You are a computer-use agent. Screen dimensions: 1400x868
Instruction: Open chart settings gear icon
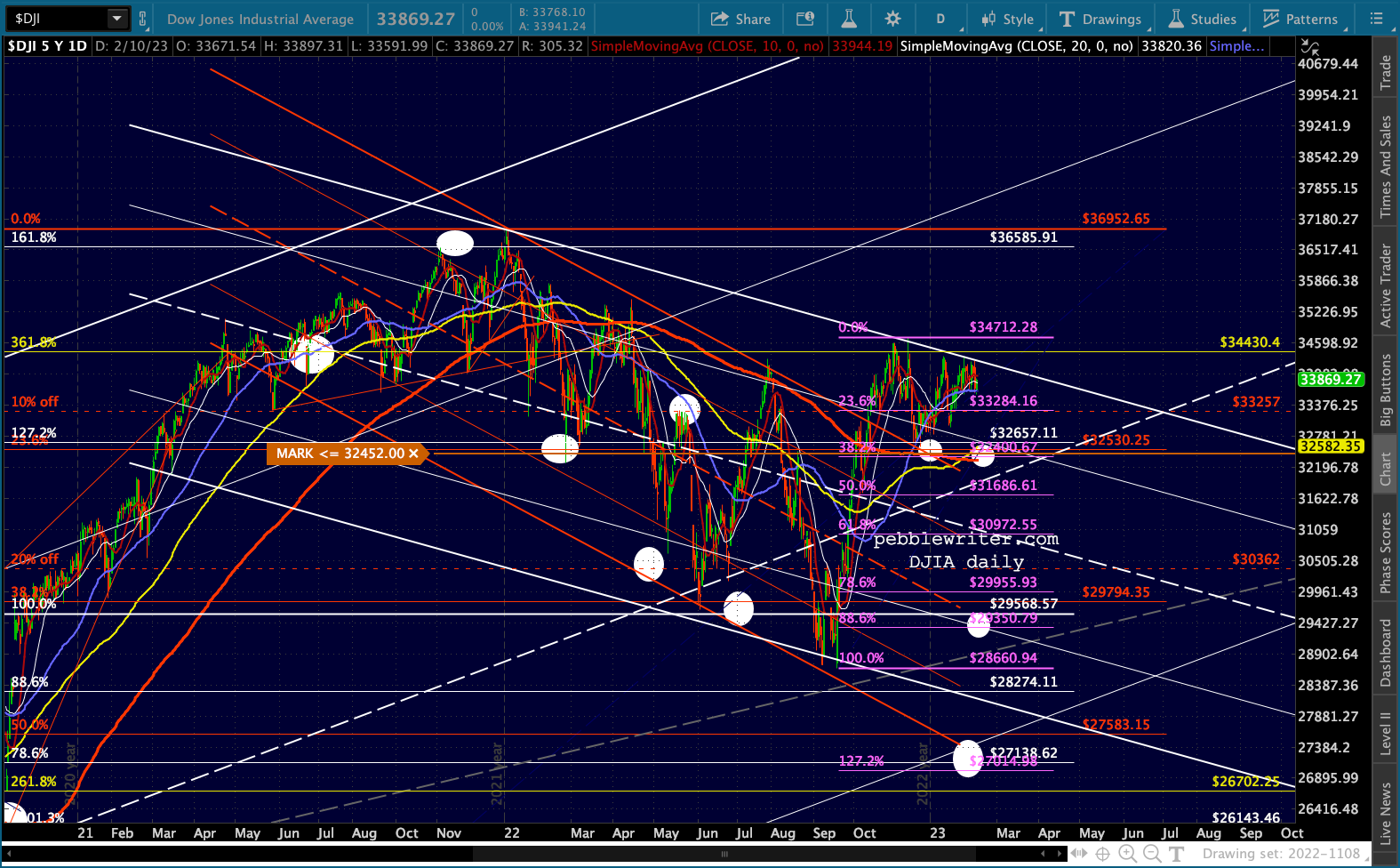[893, 19]
